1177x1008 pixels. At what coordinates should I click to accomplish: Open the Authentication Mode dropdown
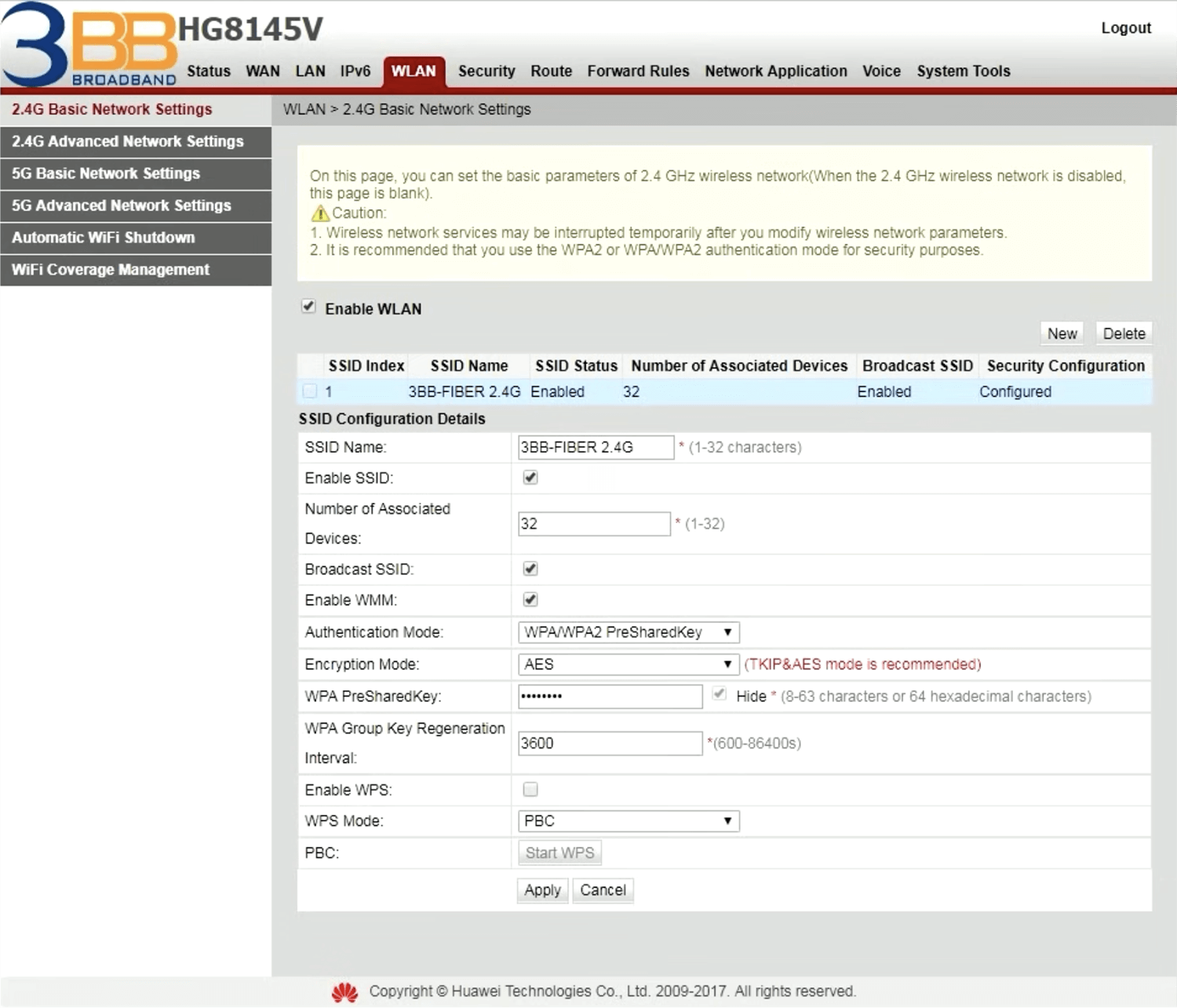pyautogui.click(x=628, y=632)
